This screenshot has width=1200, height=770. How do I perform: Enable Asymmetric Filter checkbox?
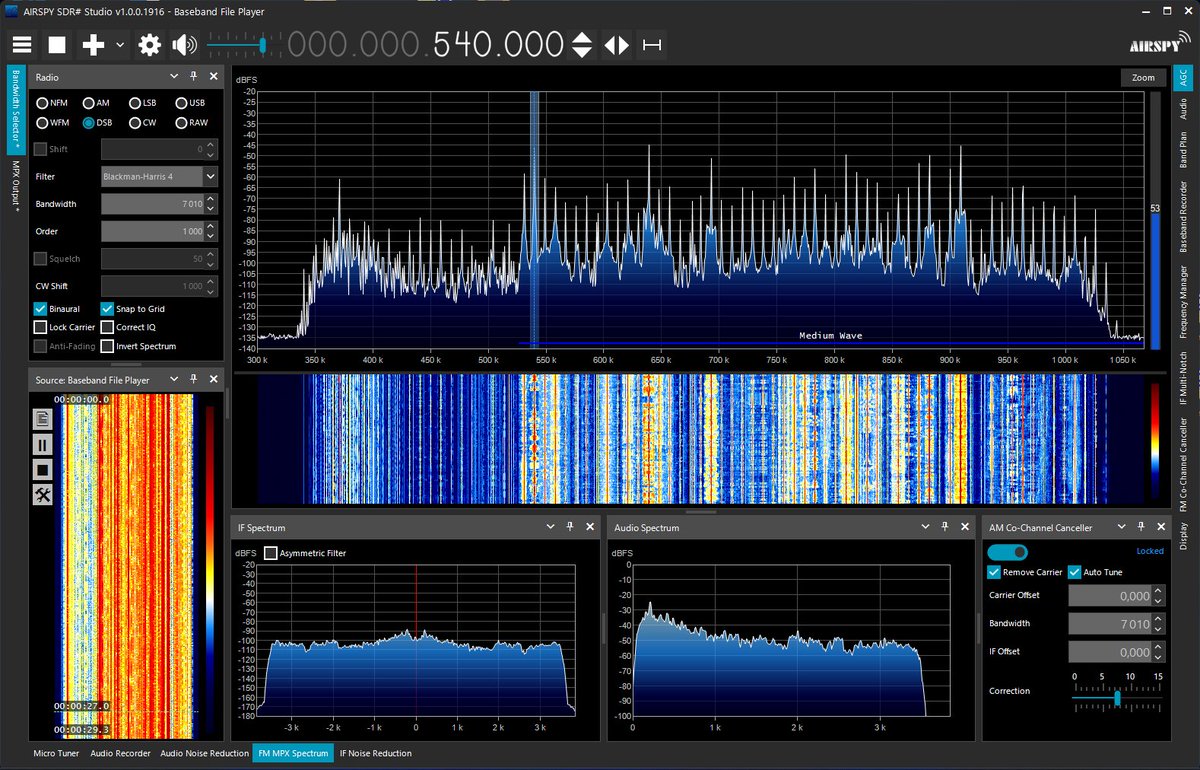(305, 553)
